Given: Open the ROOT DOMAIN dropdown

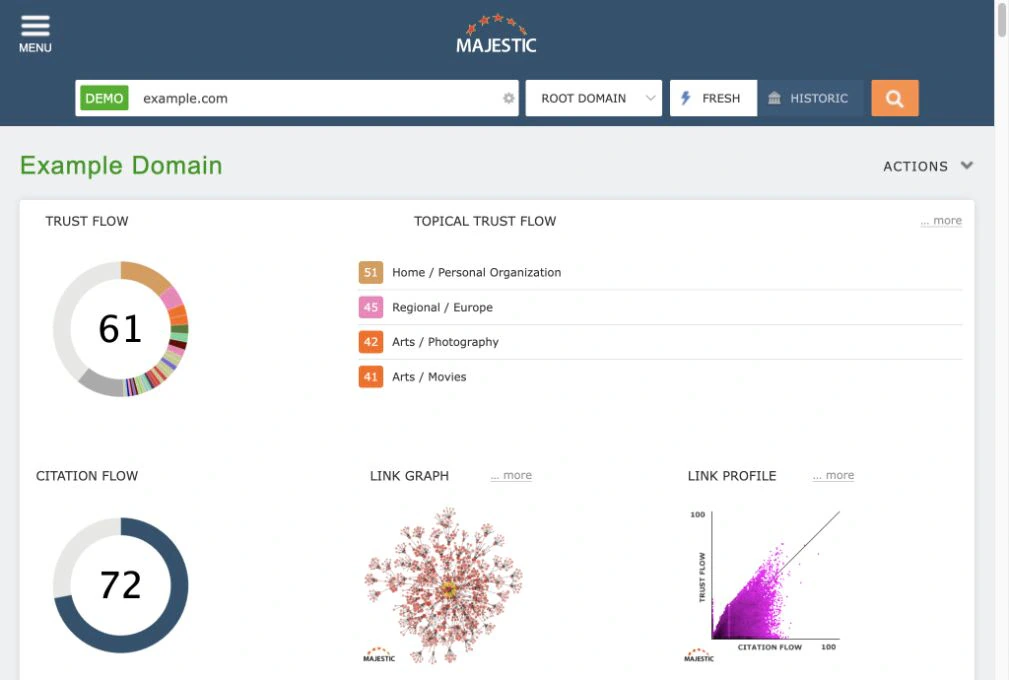Looking at the screenshot, I should (x=593, y=98).
